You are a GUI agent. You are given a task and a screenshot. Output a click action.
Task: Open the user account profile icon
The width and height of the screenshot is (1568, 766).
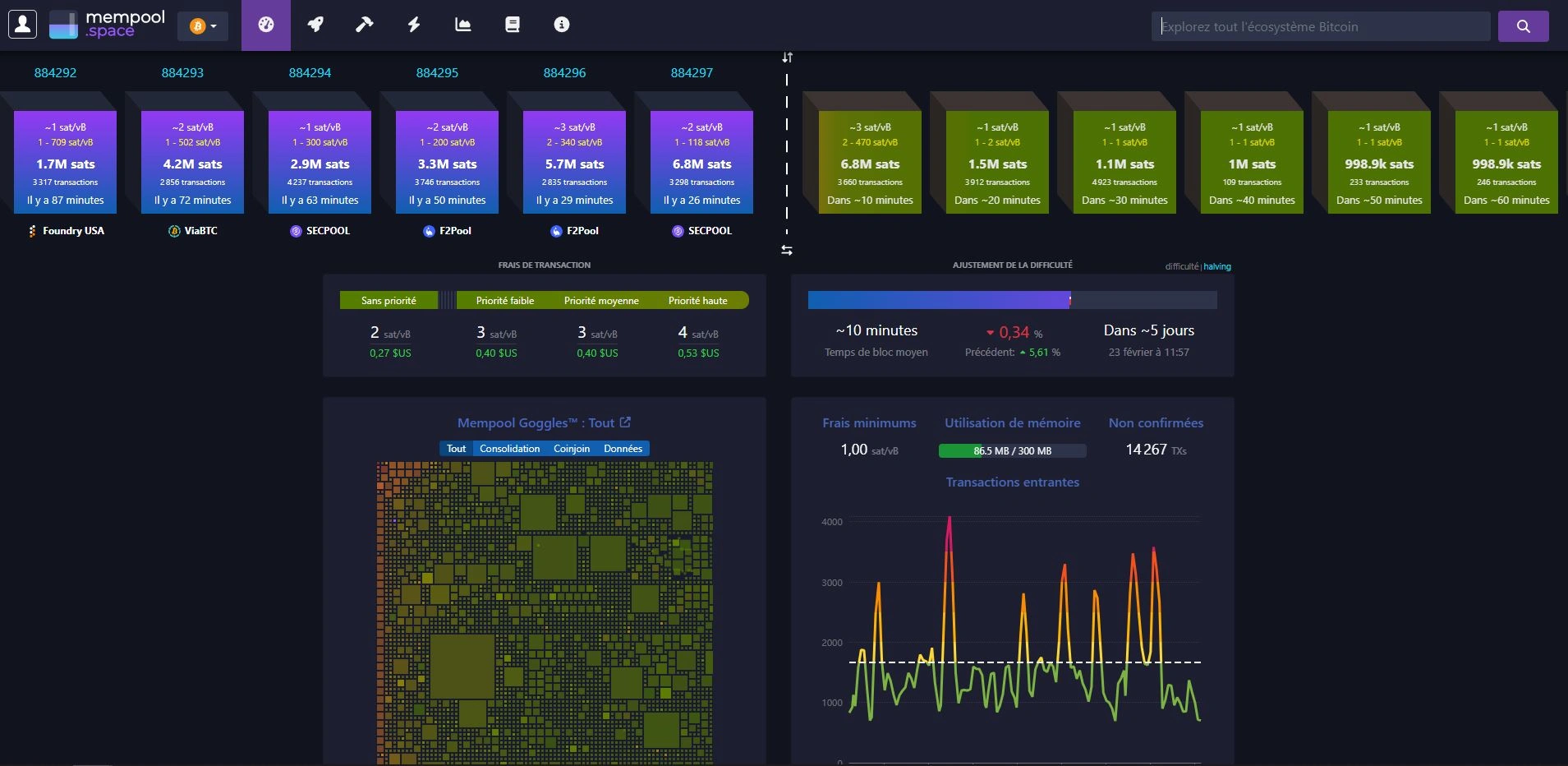(23, 24)
